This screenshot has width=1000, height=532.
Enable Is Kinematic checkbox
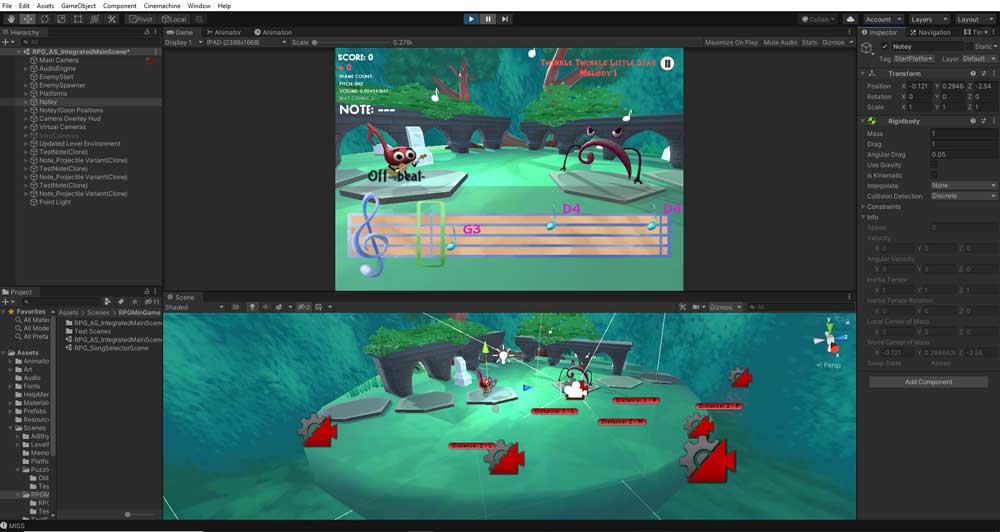(934, 175)
